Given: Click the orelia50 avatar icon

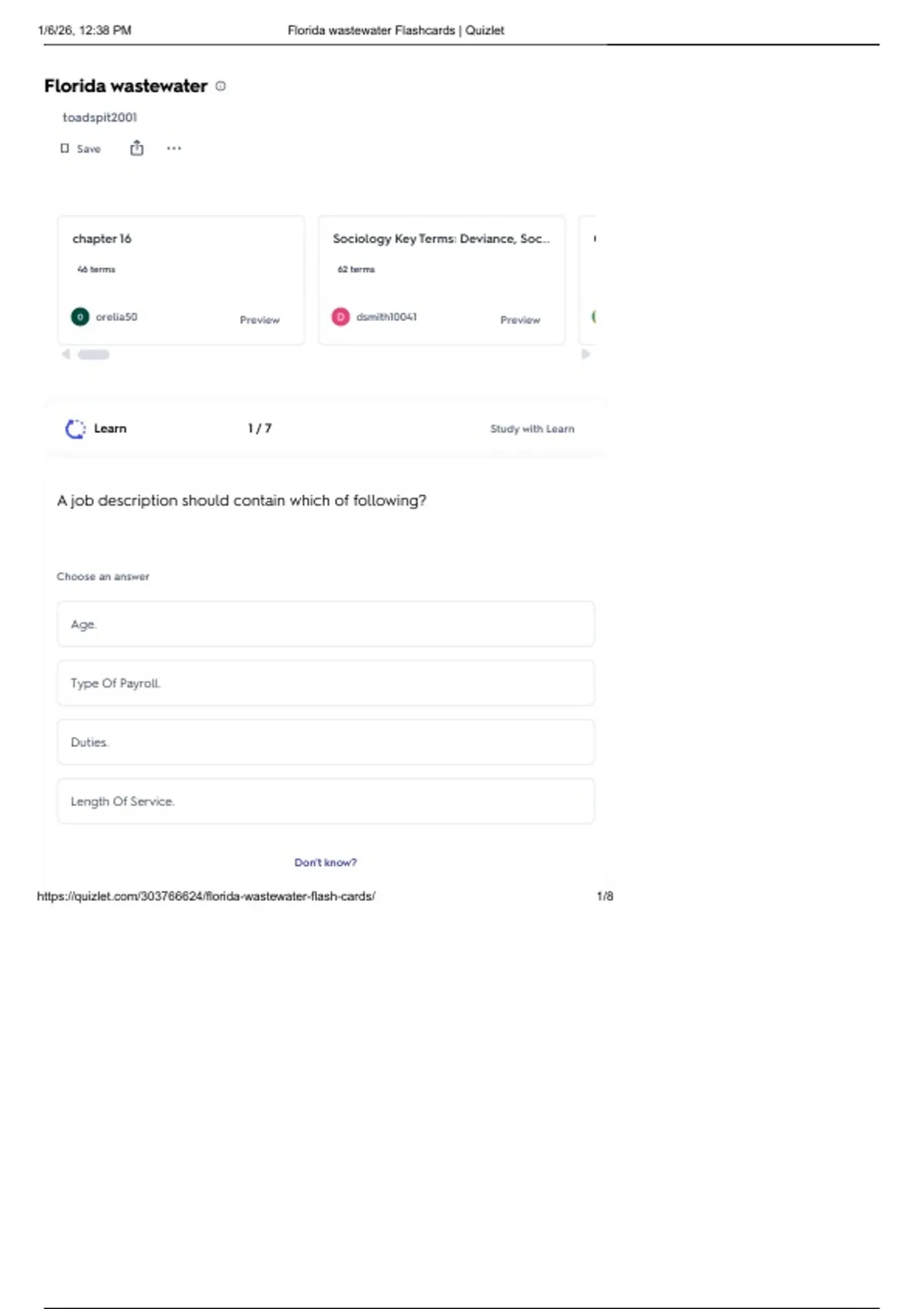Looking at the screenshot, I should coord(80,316).
